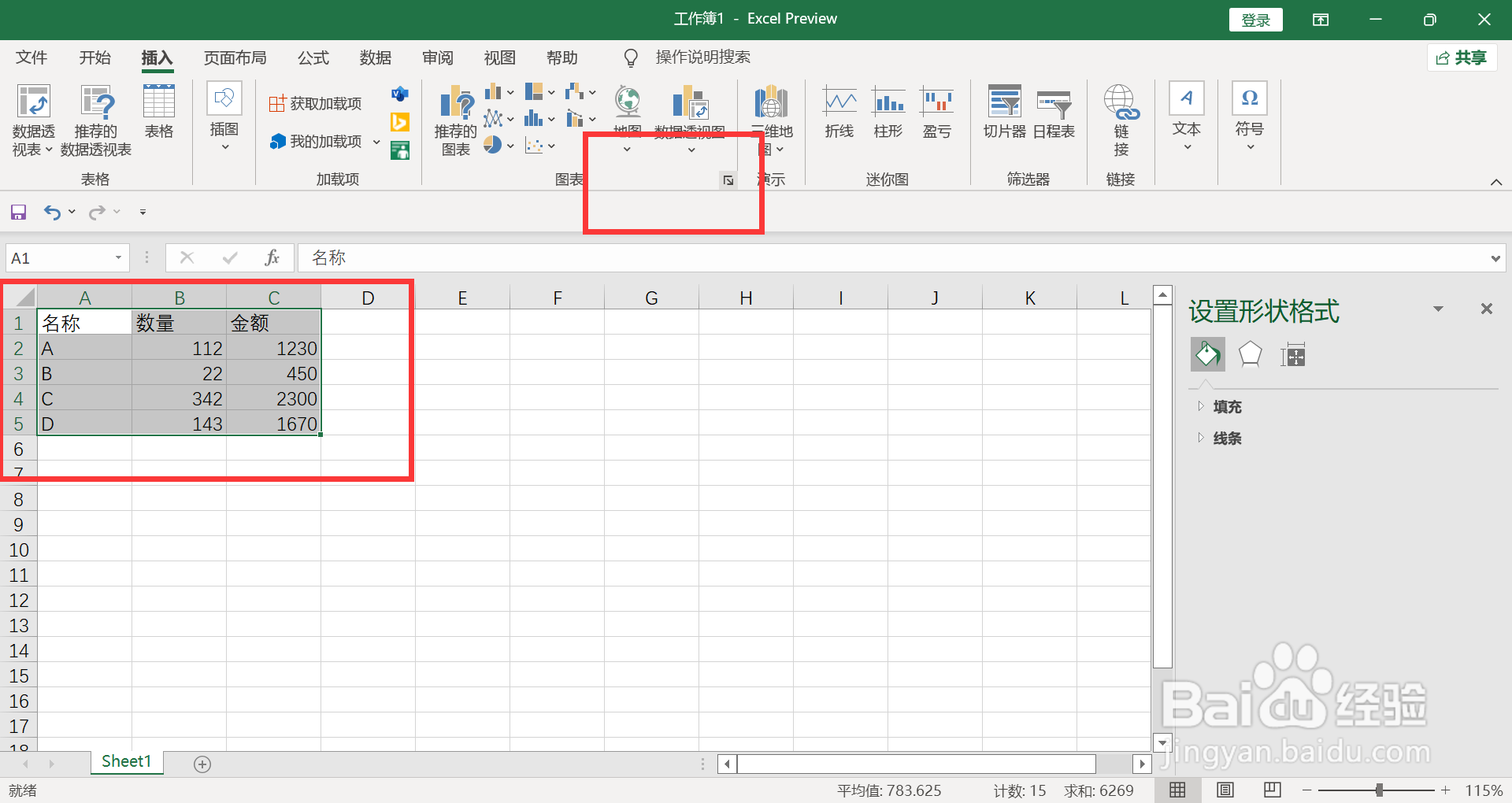Click Recommended PivotTables (推荐的数据透视表)
This screenshot has width=1512, height=803.
click(x=96, y=120)
